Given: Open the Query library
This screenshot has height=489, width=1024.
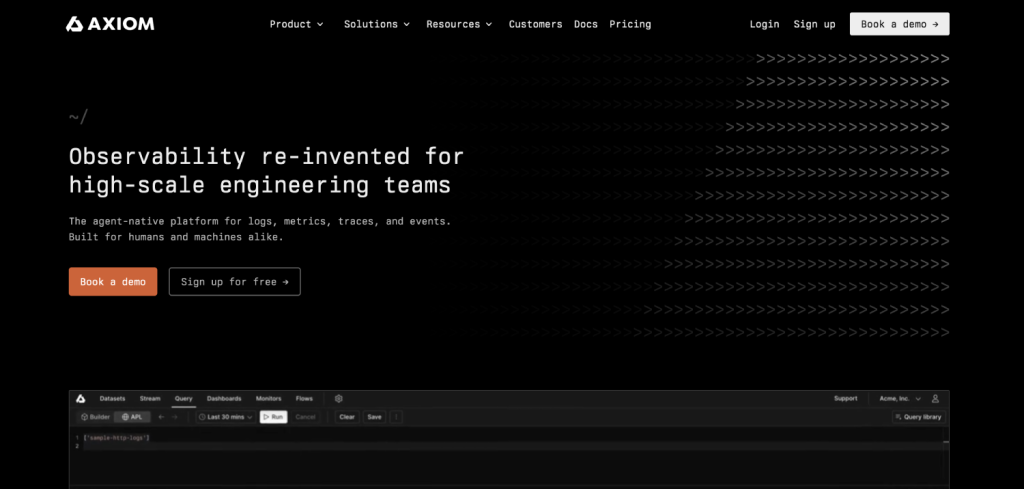Looking at the screenshot, I should tap(918, 417).
